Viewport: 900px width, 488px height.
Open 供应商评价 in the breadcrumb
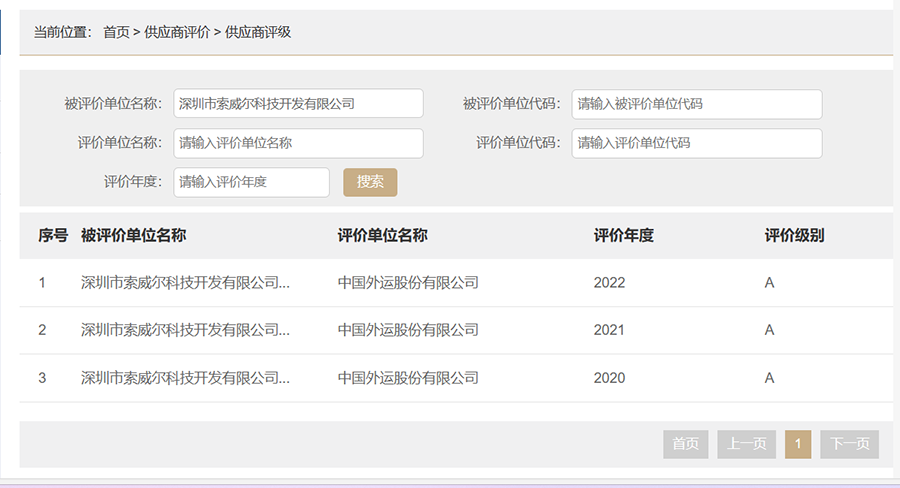click(176, 32)
